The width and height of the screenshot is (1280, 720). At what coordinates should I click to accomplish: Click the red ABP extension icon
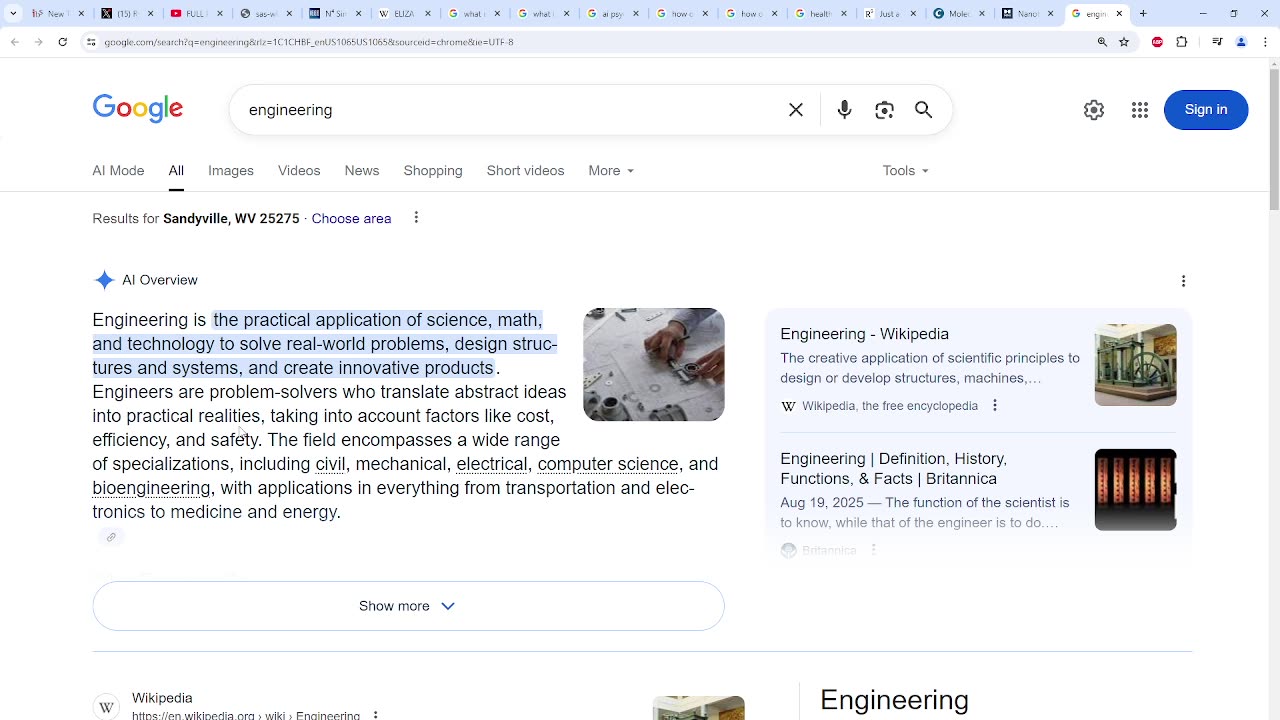point(1158,42)
